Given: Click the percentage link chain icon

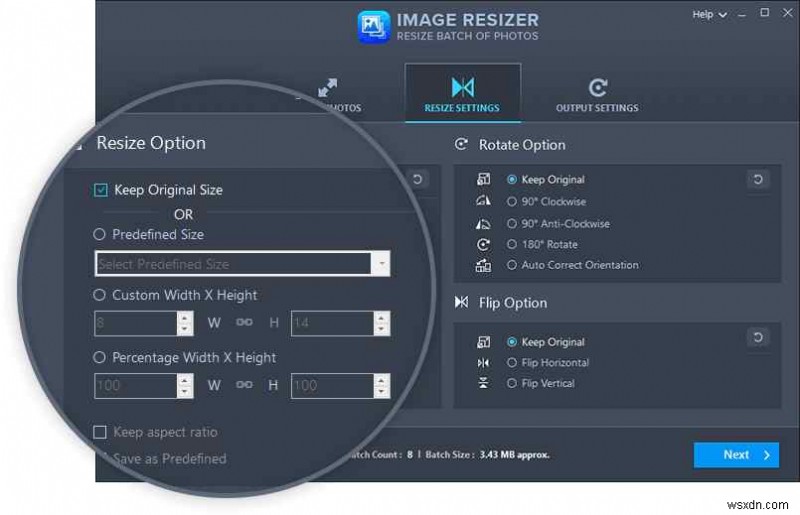Looking at the screenshot, I should [x=244, y=384].
